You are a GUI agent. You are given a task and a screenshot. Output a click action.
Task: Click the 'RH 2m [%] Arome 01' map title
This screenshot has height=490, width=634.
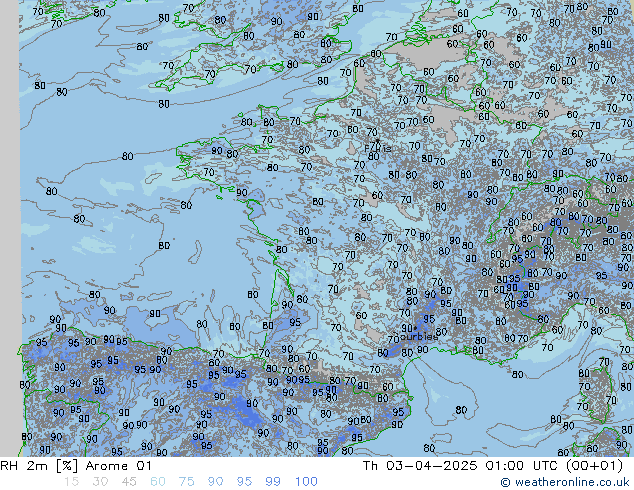[76, 466]
